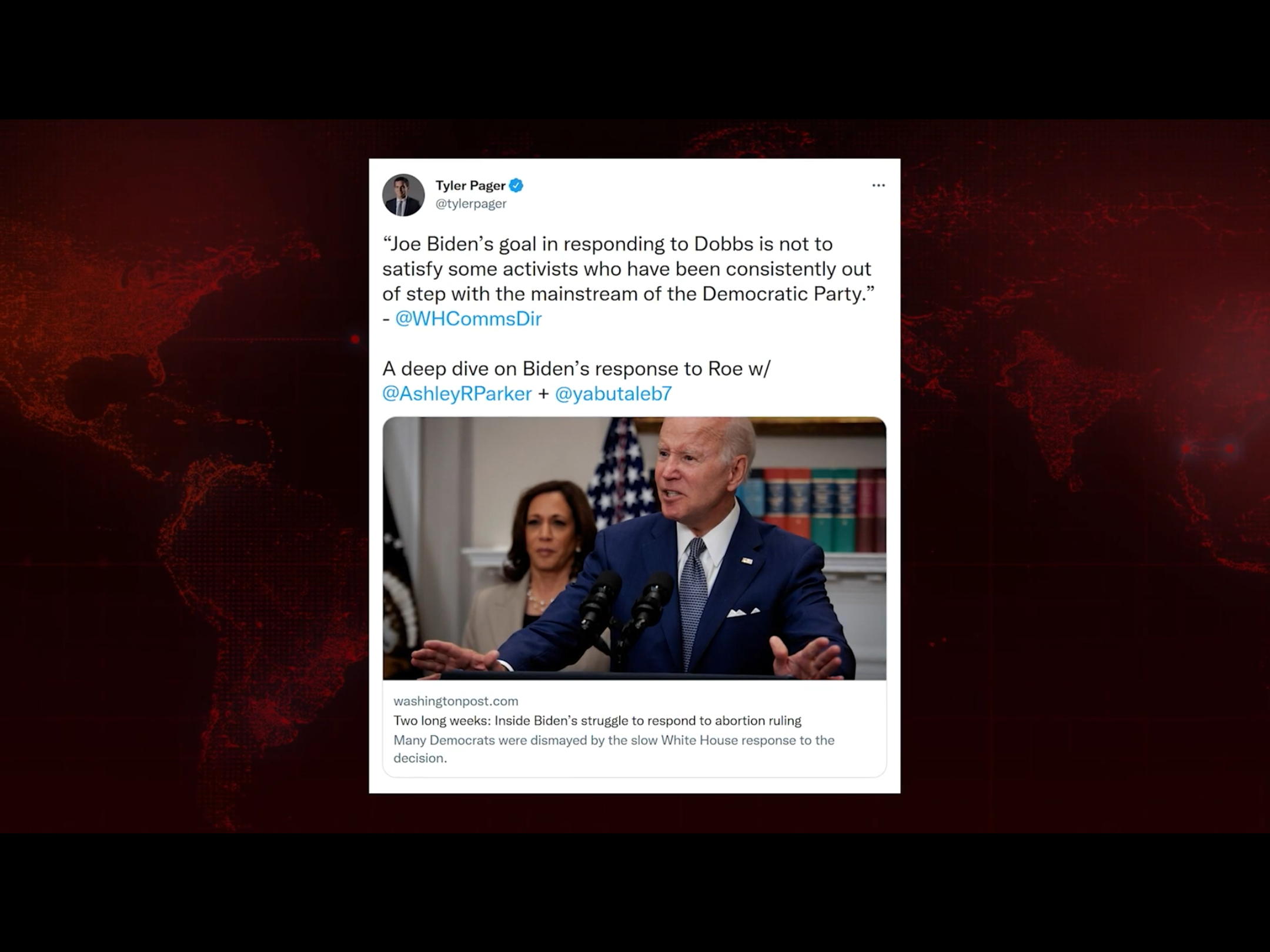
Task: Click the 'A deep dive on Biden's response' line
Action: pos(576,368)
